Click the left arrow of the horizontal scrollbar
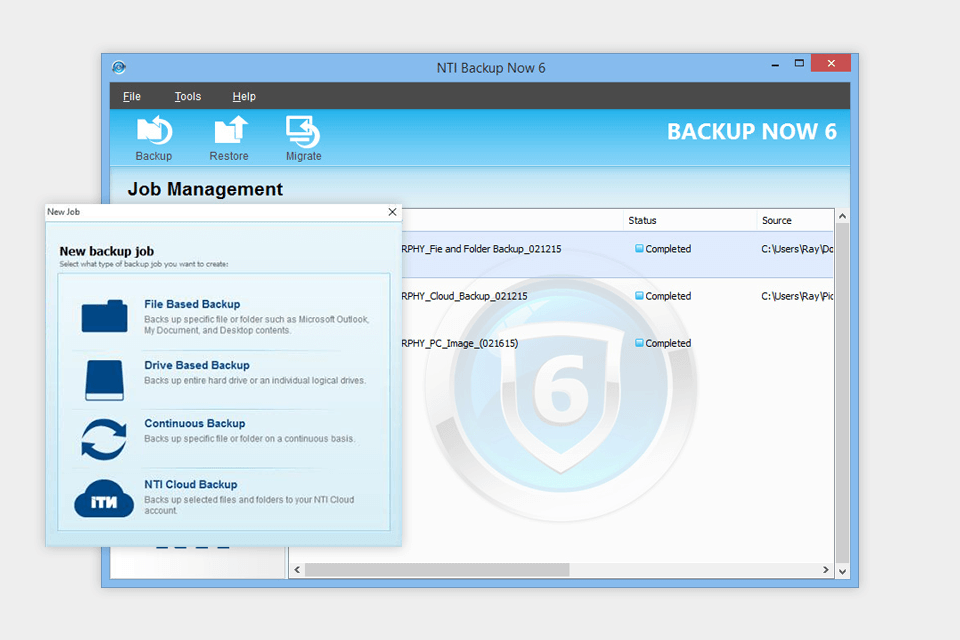Screen dimensions: 960x640 (297, 568)
